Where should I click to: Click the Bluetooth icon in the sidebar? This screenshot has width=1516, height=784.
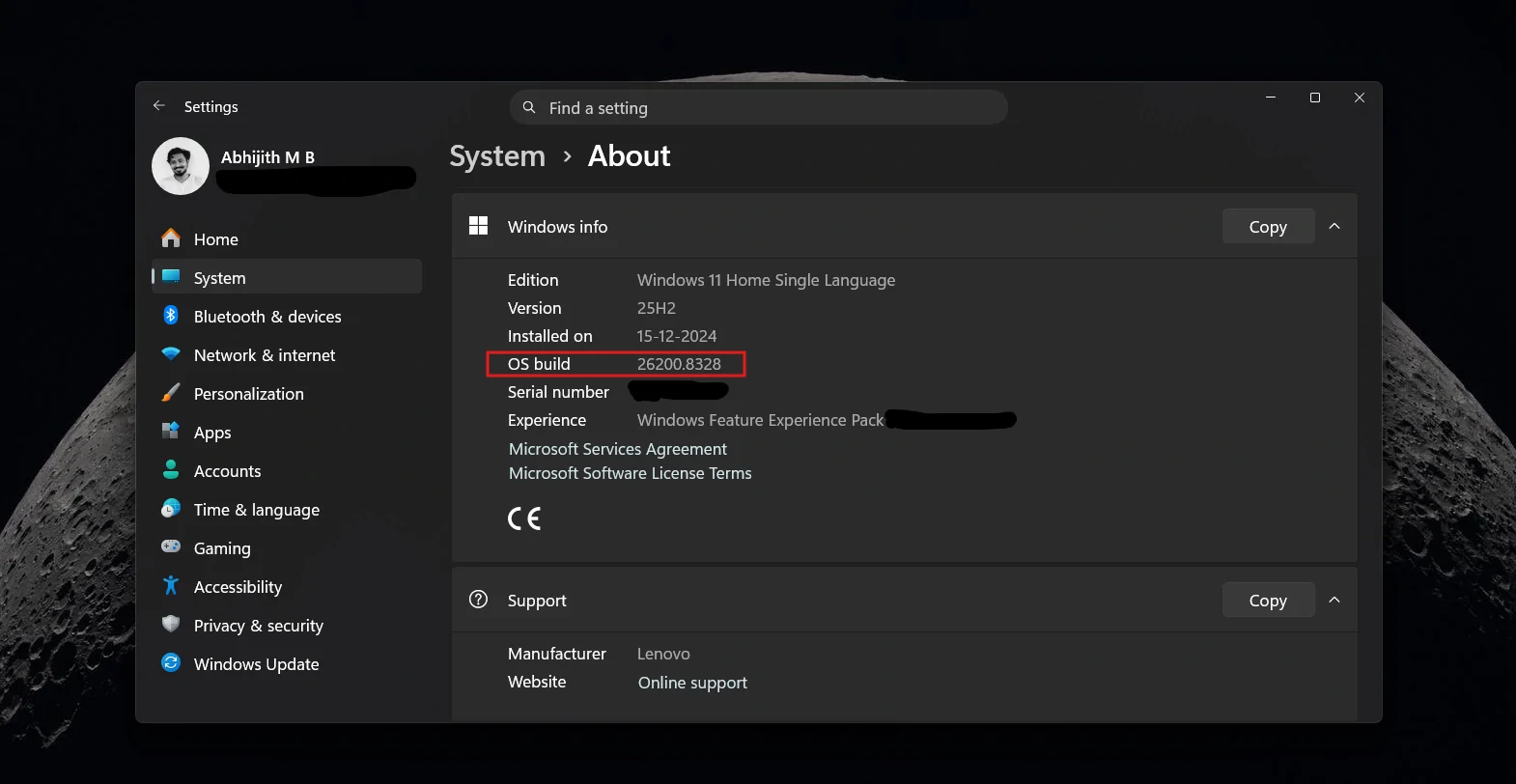(x=171, y=316)
